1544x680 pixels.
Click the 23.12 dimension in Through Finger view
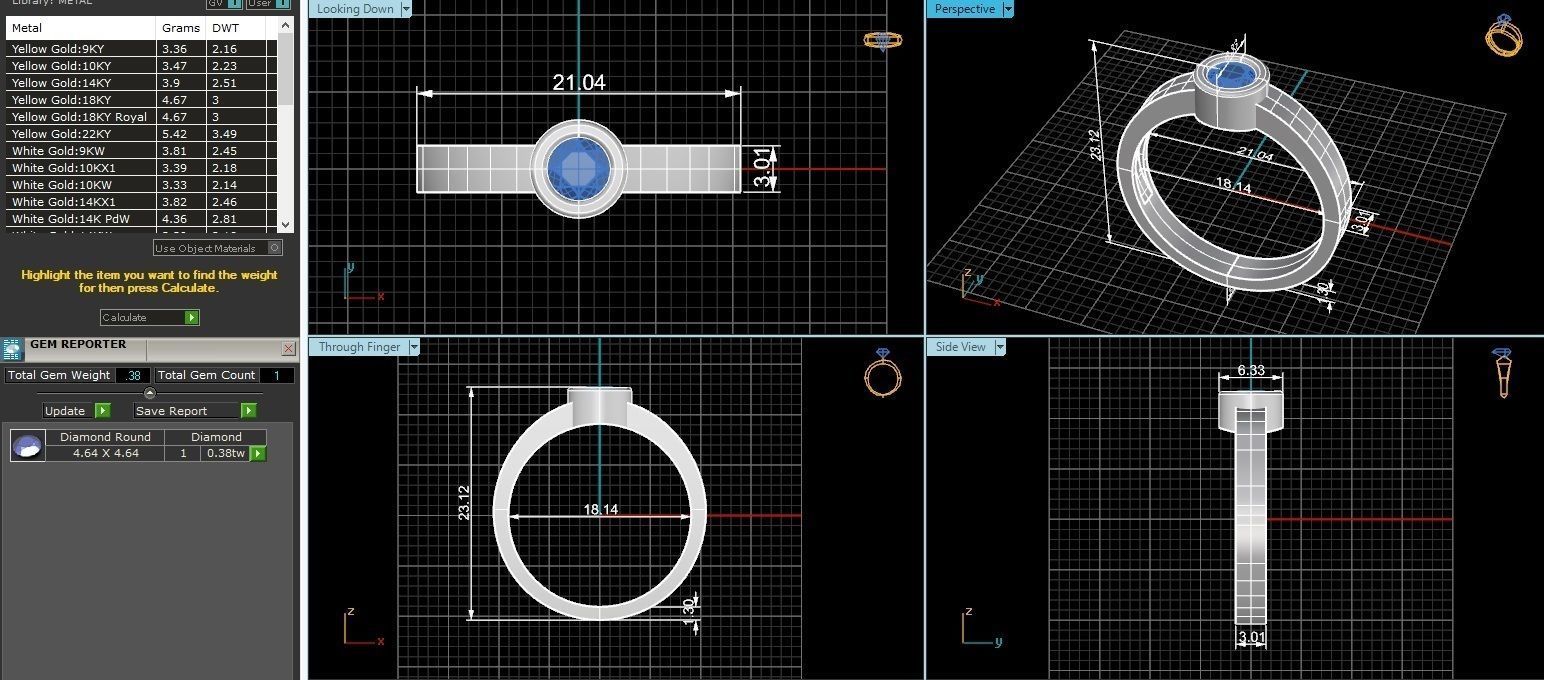(x=464, y=503)
